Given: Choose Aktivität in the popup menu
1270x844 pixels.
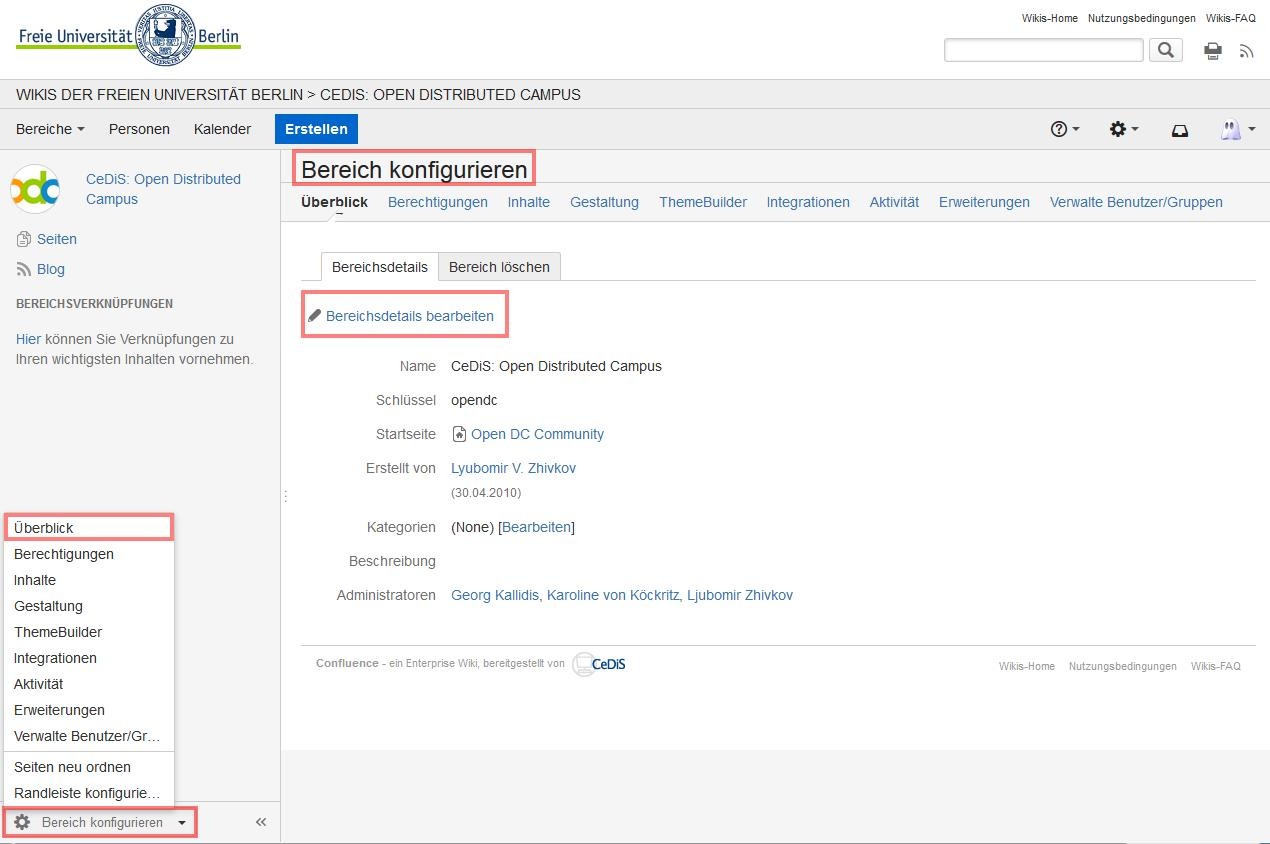Looking at the screenshot, I should click(89, 684).
